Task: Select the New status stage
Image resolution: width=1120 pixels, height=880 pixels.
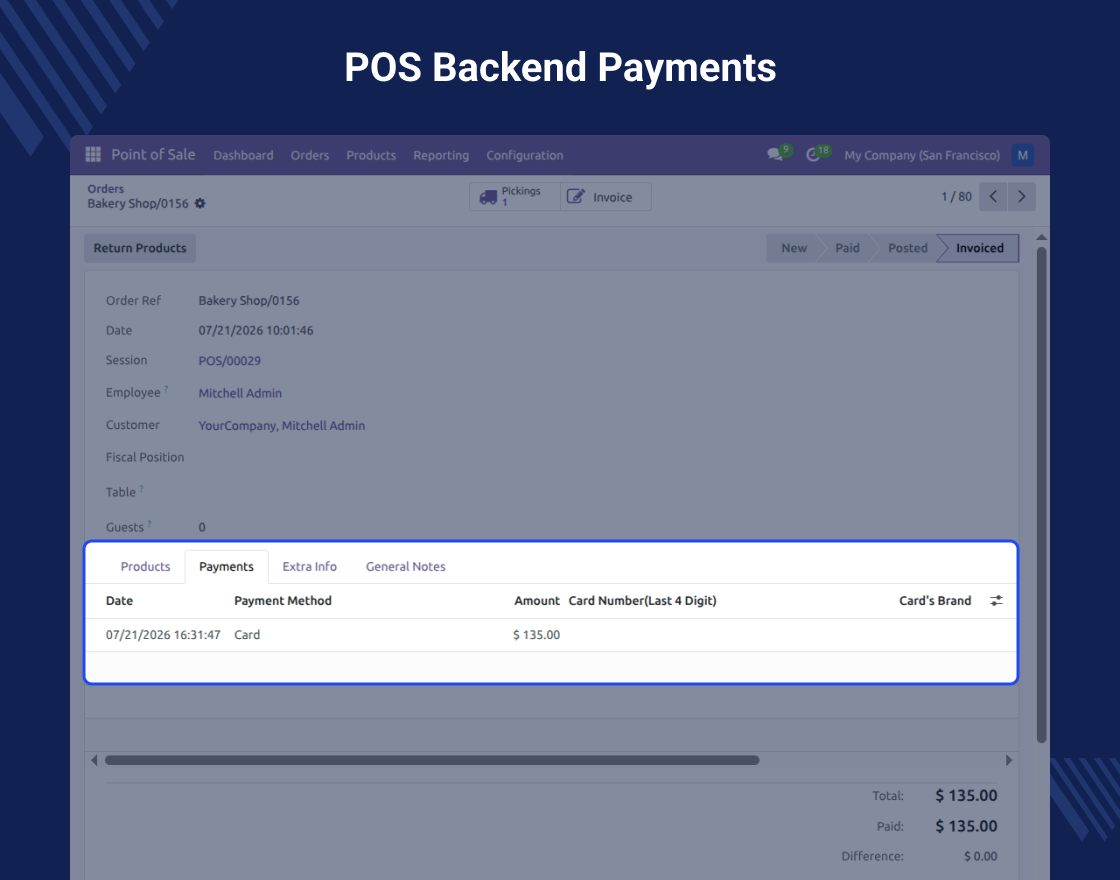Action: click(794, 248)
